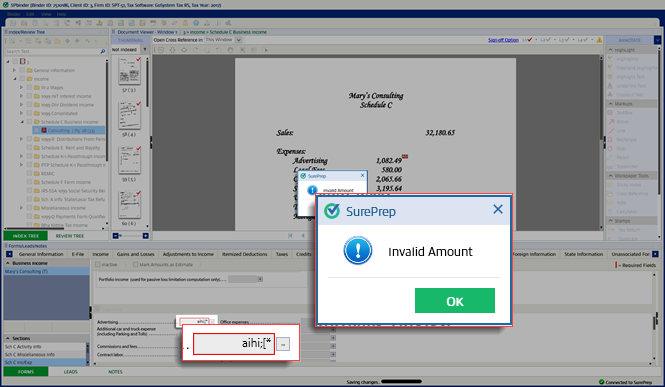Click the thumbnail zoom slider track

[x=131, y=236]
